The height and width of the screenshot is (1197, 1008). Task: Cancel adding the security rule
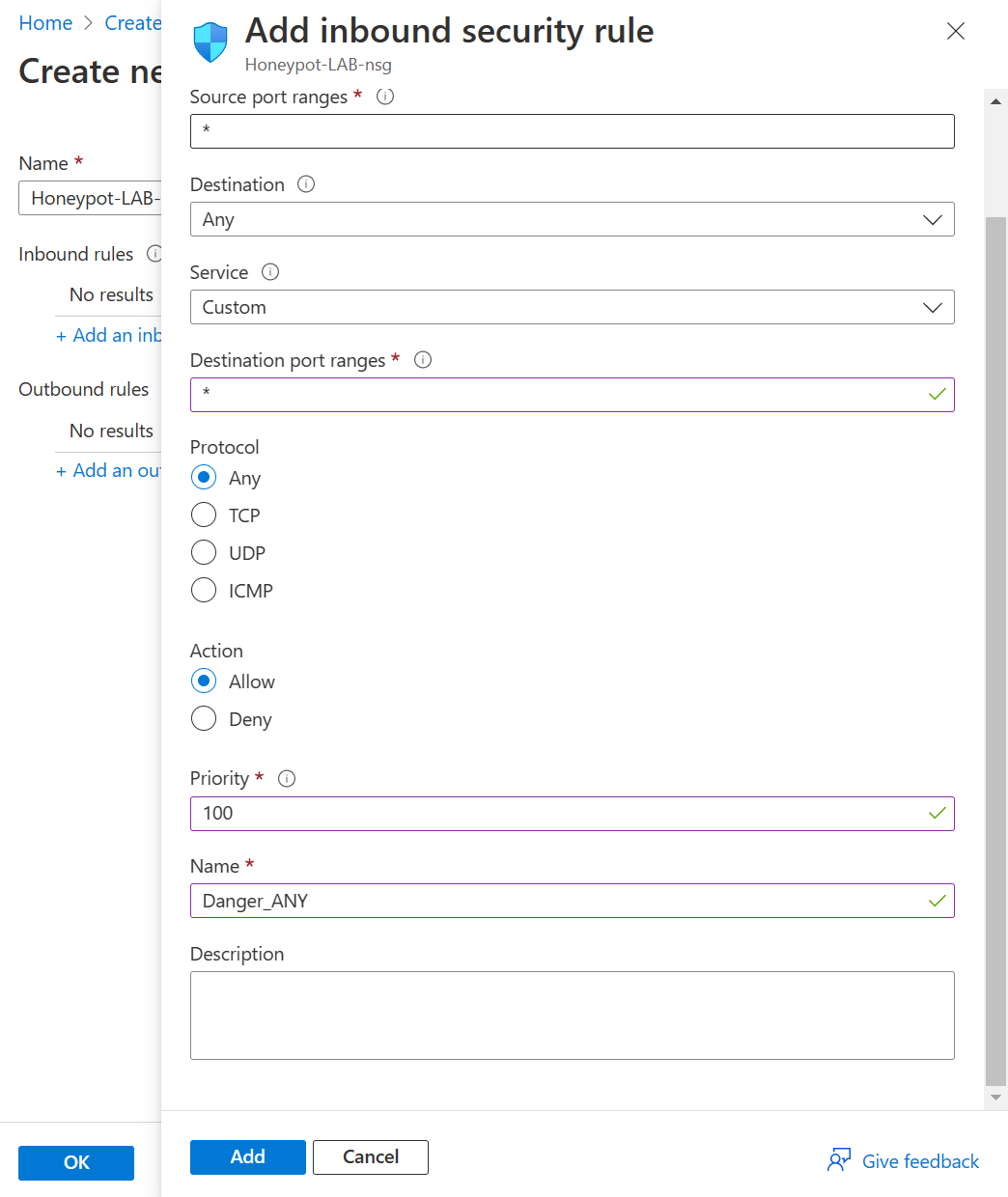pos(370,1156)
